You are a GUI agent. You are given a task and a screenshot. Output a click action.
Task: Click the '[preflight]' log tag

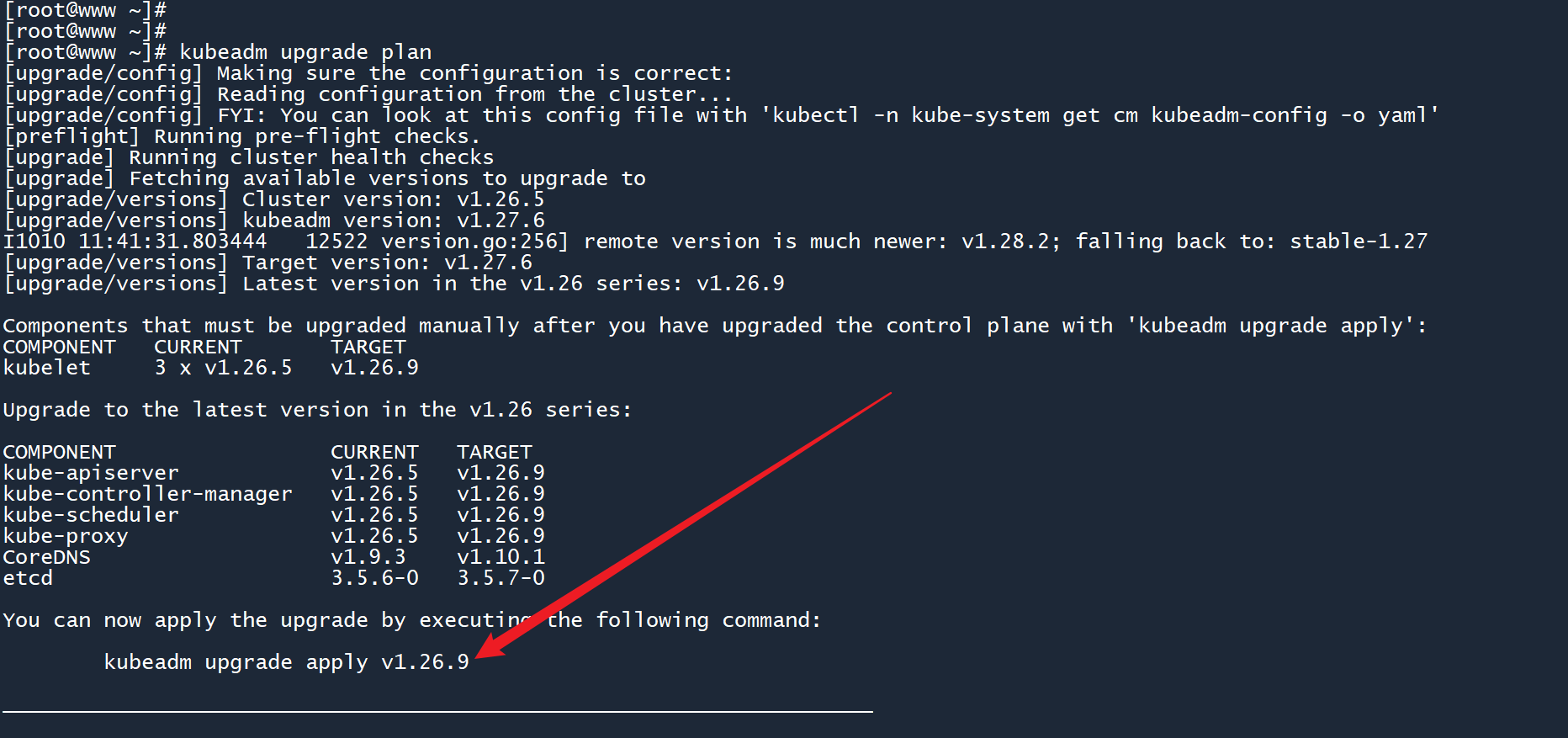coord(72,136)
